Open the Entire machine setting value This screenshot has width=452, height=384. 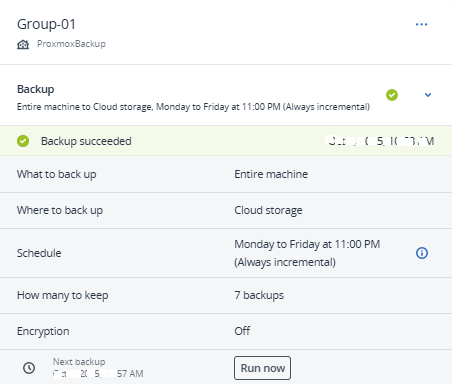pyautogui.click(x=271, y=174)
